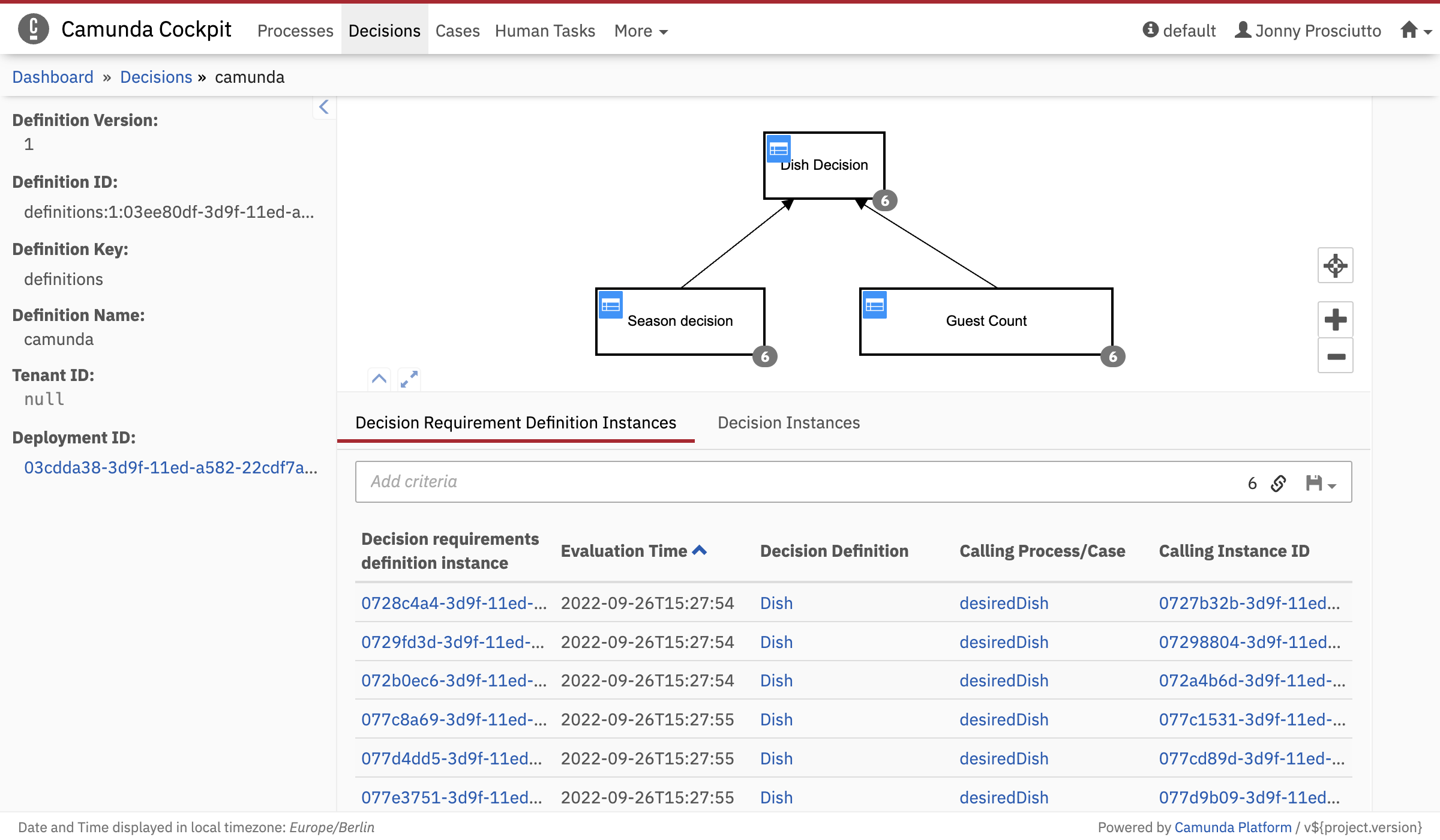The width and height of the screenshot is (1440, 840).
Task: Switch to Decision Requirement Definition Instances tab
Action: [516, 423]
